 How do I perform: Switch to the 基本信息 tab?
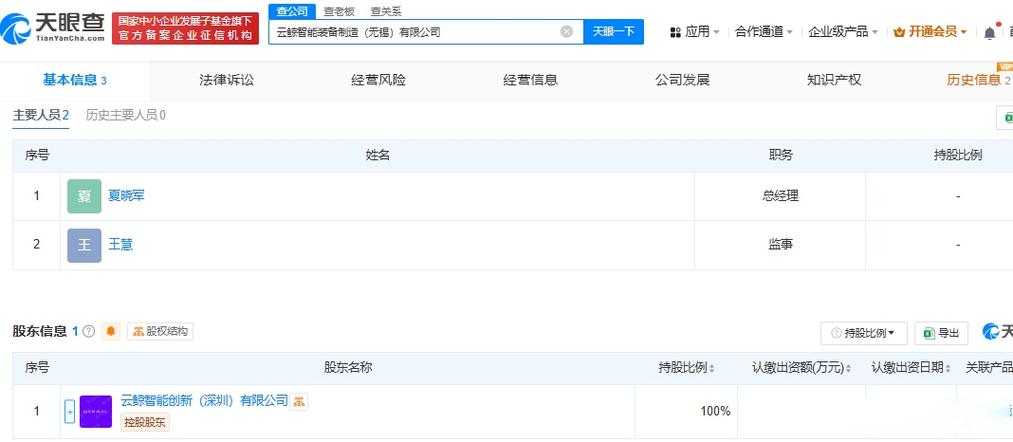pos(74,80)
